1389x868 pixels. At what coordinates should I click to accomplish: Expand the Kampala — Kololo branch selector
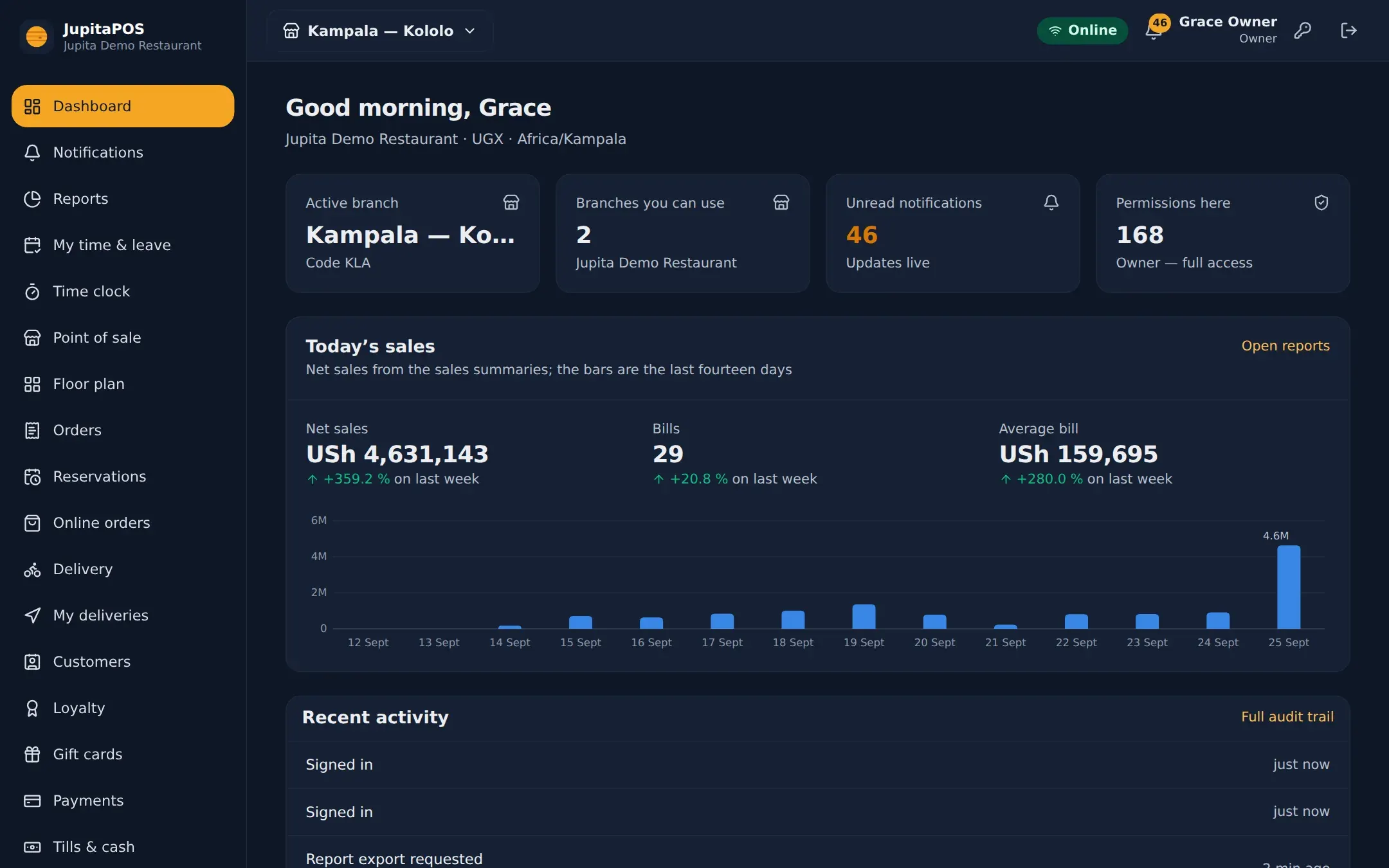(380, 30)
